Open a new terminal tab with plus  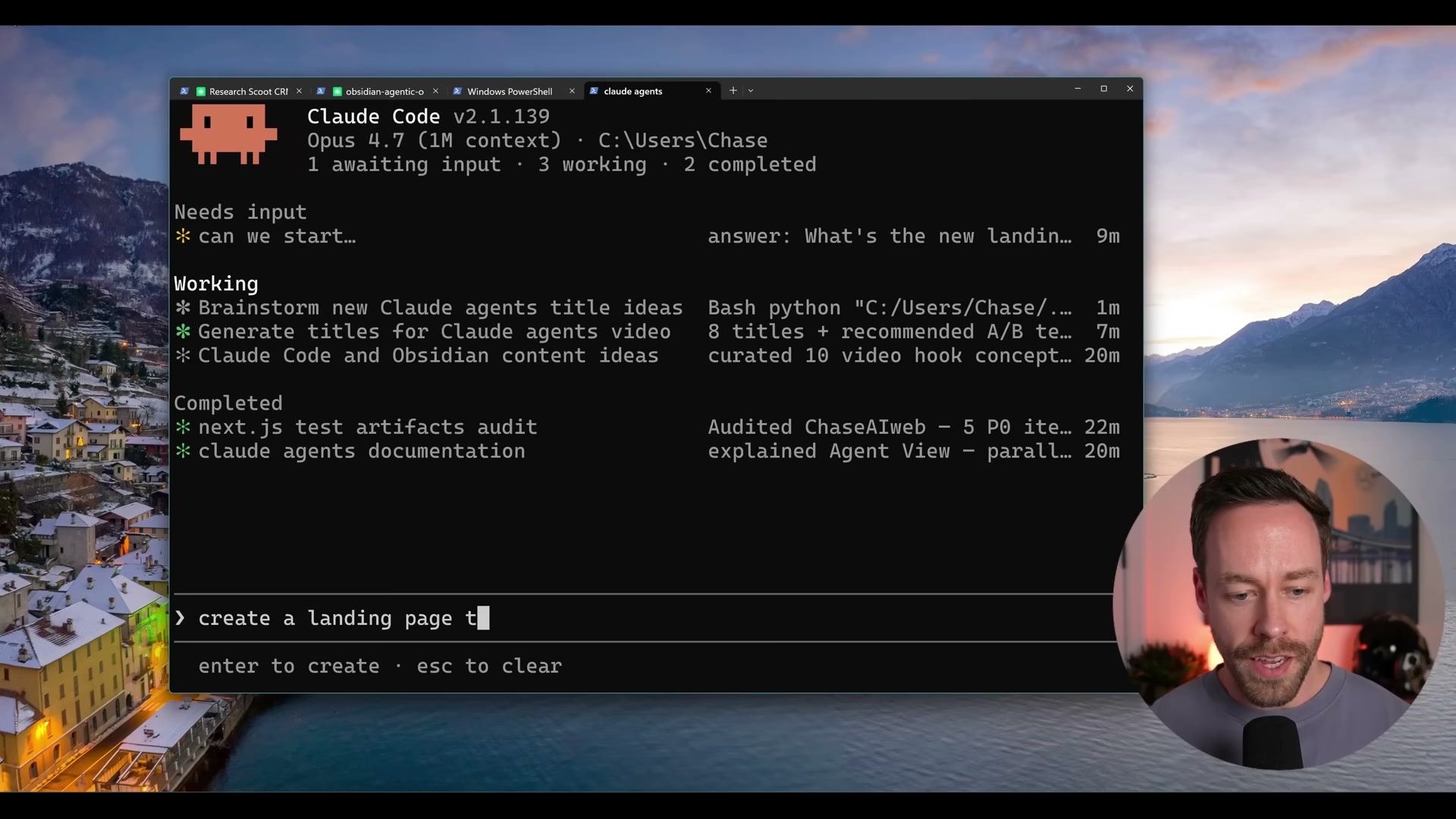point(733,91)
